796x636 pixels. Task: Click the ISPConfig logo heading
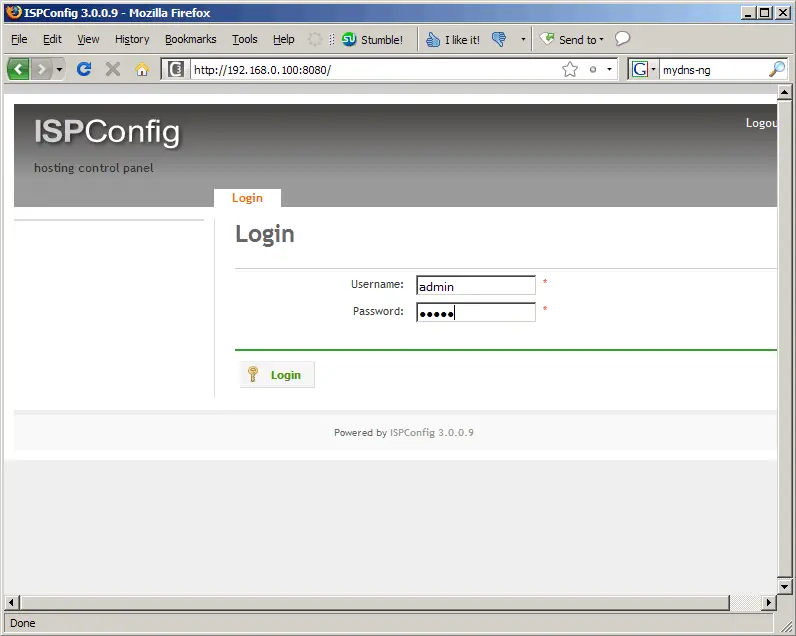(107, 132)
